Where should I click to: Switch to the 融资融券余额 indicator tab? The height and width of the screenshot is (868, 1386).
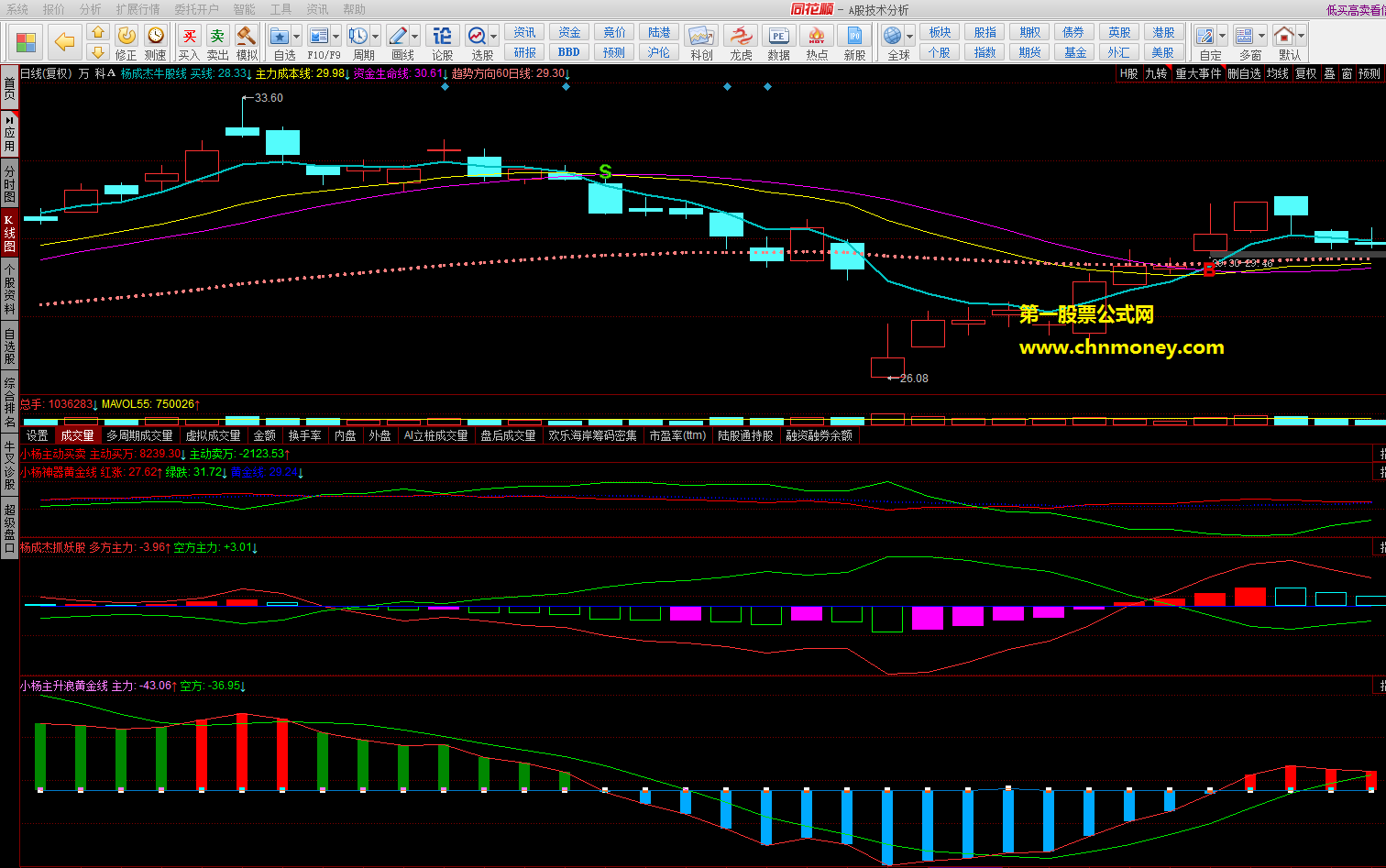point(819,435)
